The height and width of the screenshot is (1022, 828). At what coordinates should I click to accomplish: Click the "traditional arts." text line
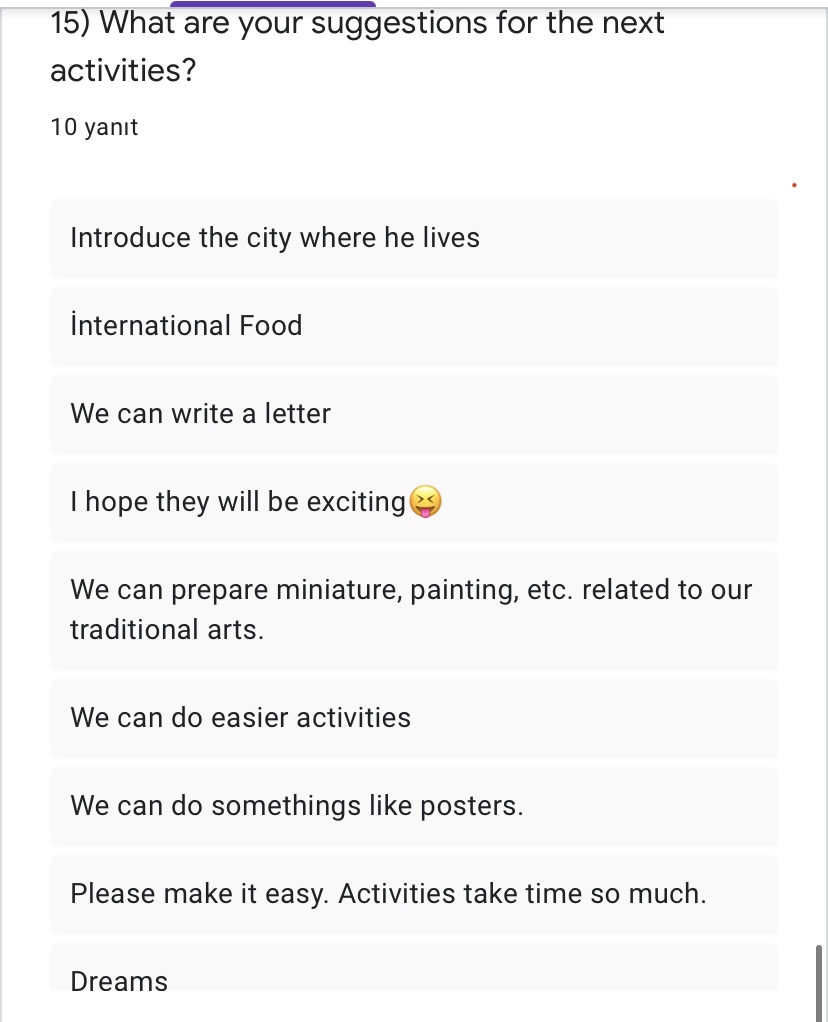coord(167,630)
